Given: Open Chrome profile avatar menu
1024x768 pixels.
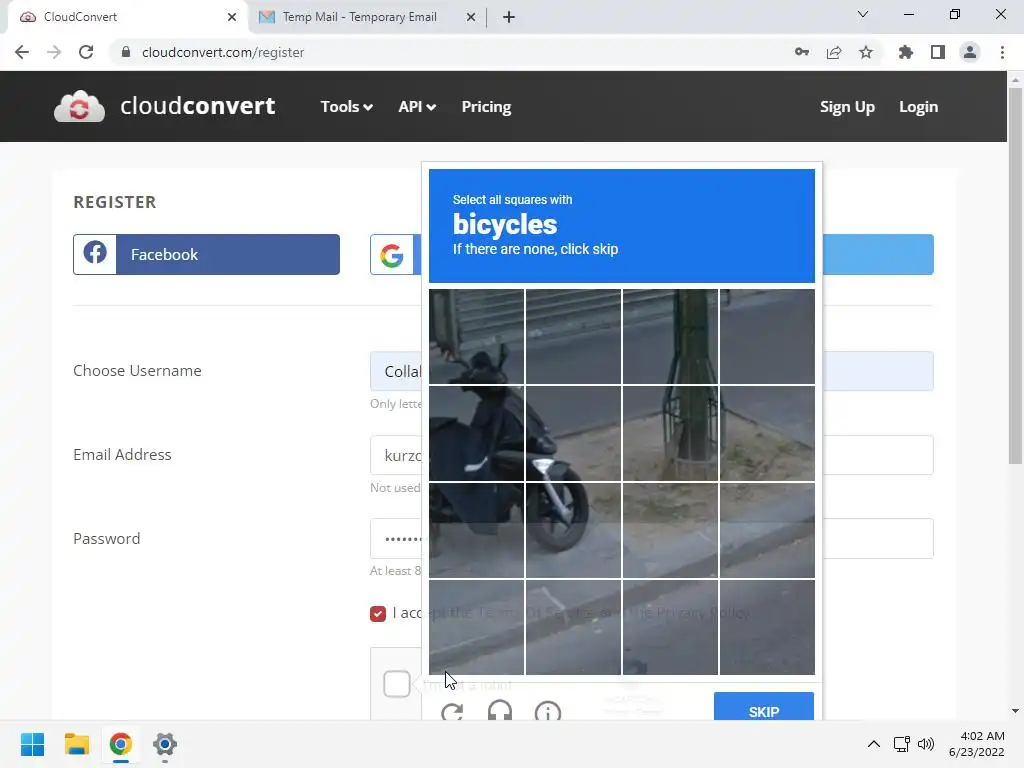Looking at the screenshot, I should pyautogui.click(x=970, y=52).
